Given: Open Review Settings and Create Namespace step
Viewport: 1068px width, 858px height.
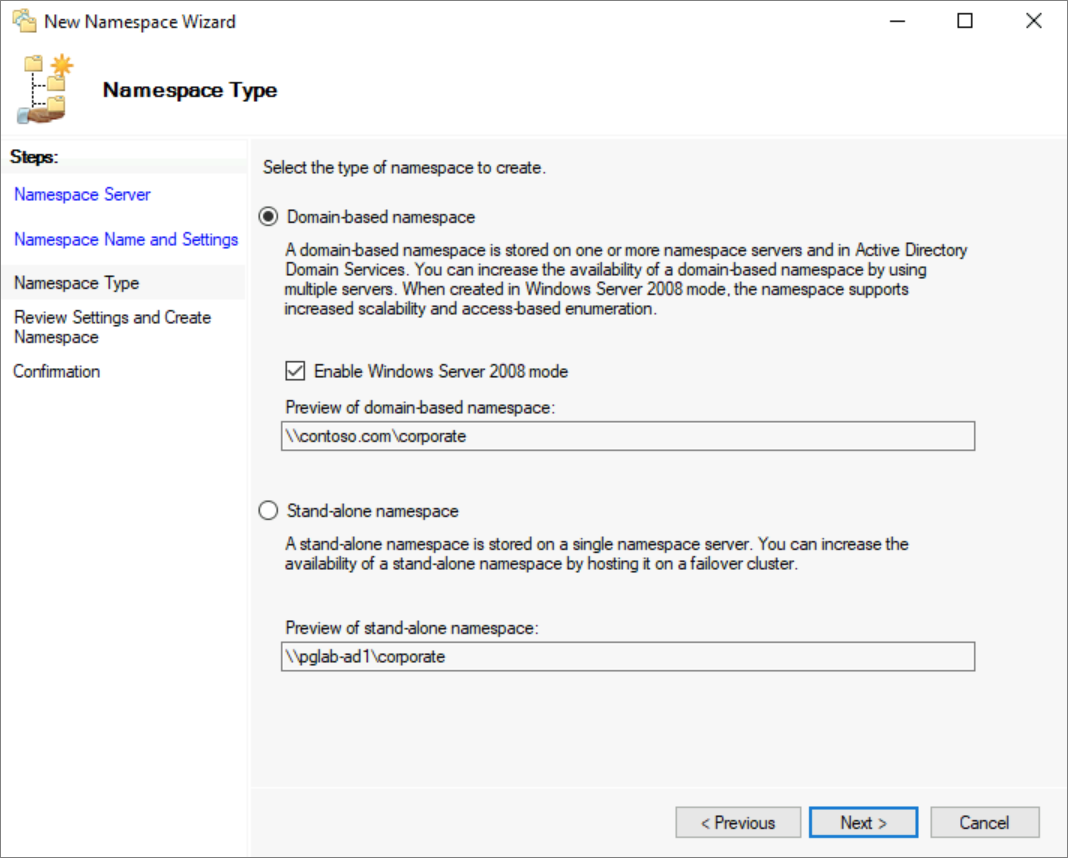Looking at the screenshot, I should pos(112,327).
